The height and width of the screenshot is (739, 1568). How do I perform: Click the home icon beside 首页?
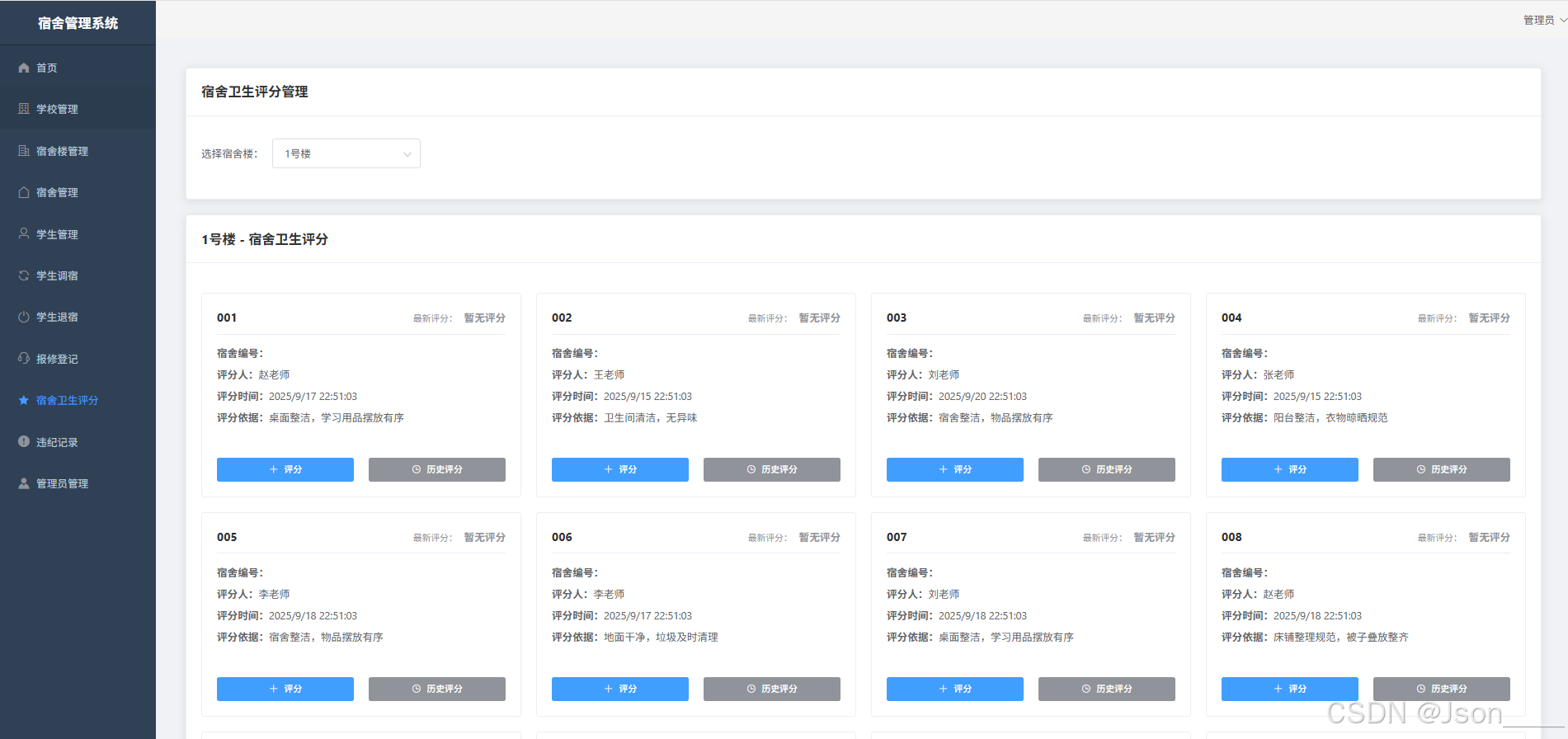tap(24, 68)
